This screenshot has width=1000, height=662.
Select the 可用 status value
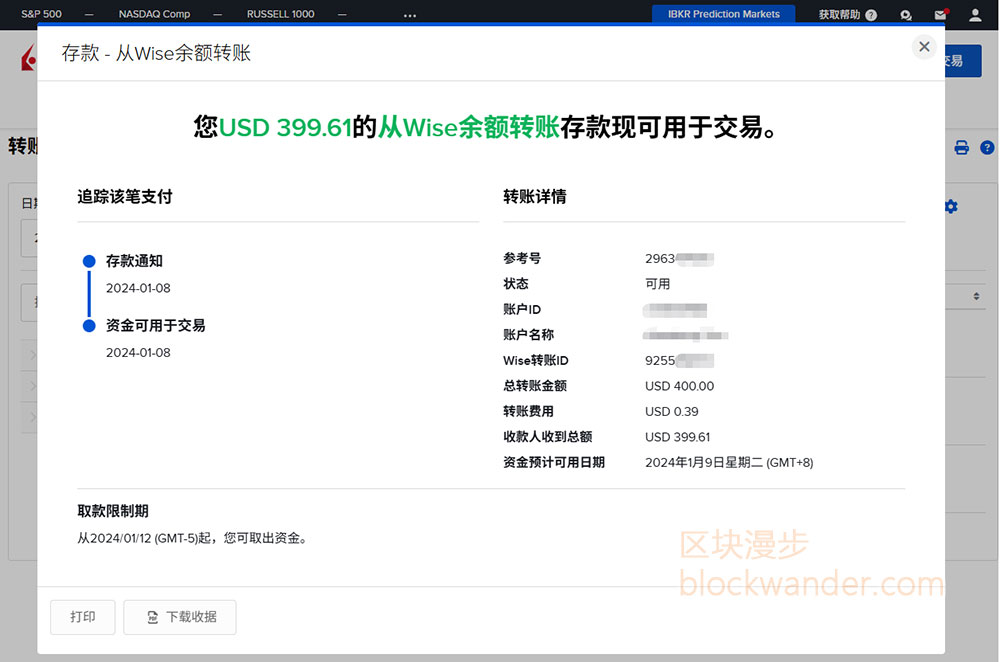(658, 284)
